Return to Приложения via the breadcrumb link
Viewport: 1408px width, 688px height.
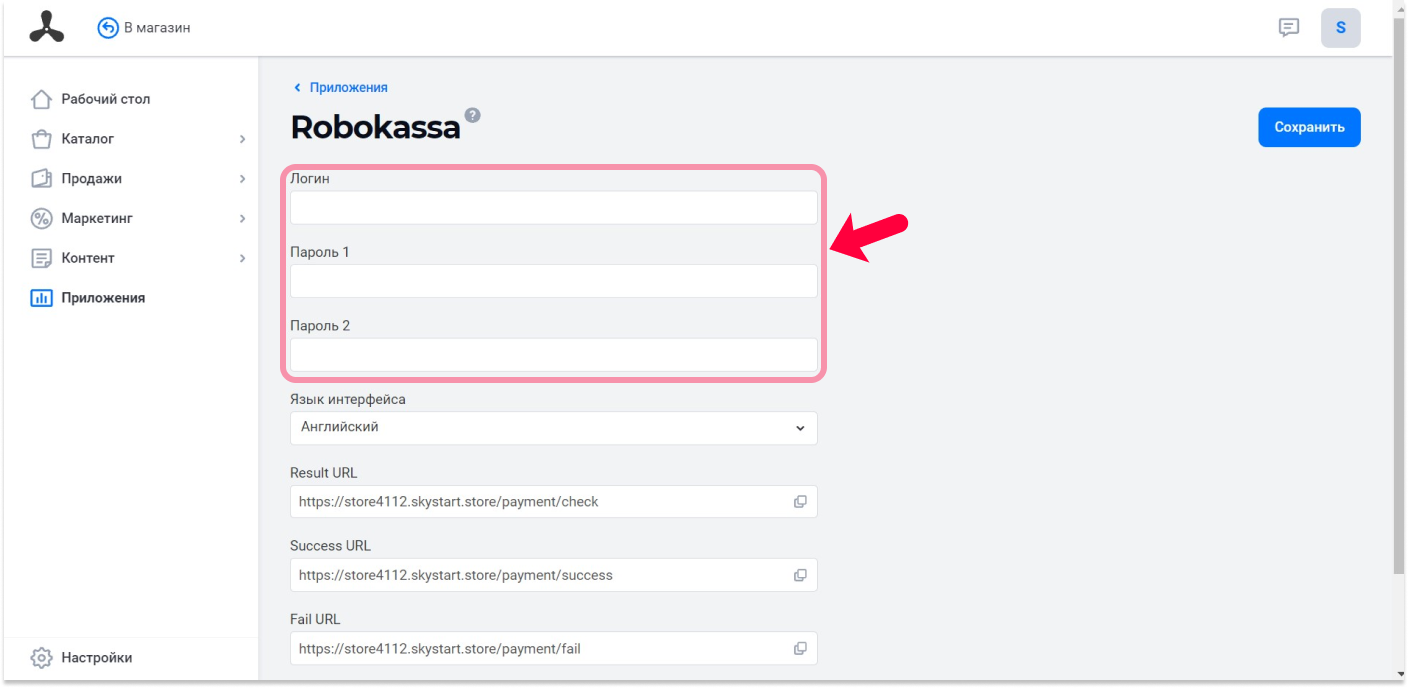coord(348,88)
